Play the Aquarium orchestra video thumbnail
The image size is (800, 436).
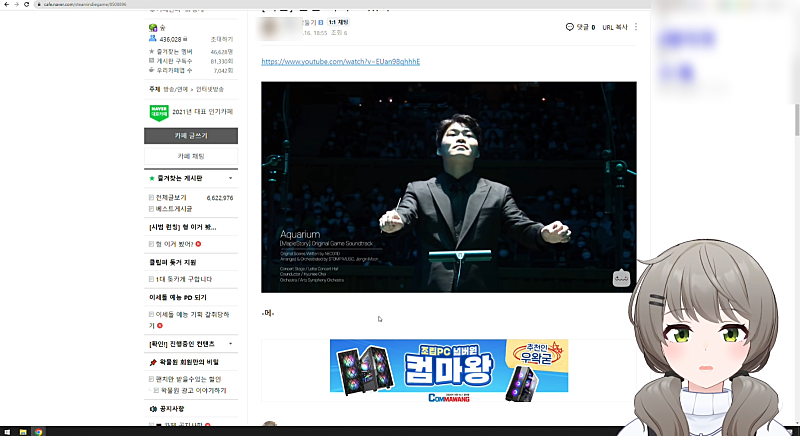pyautogui.click(x=449, y=187)
